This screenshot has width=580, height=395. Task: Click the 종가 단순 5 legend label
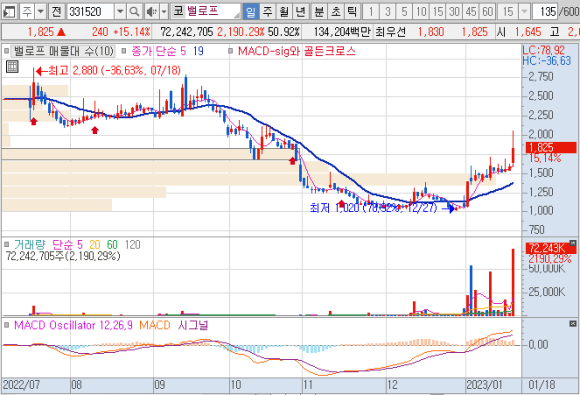tap(159, 51)
